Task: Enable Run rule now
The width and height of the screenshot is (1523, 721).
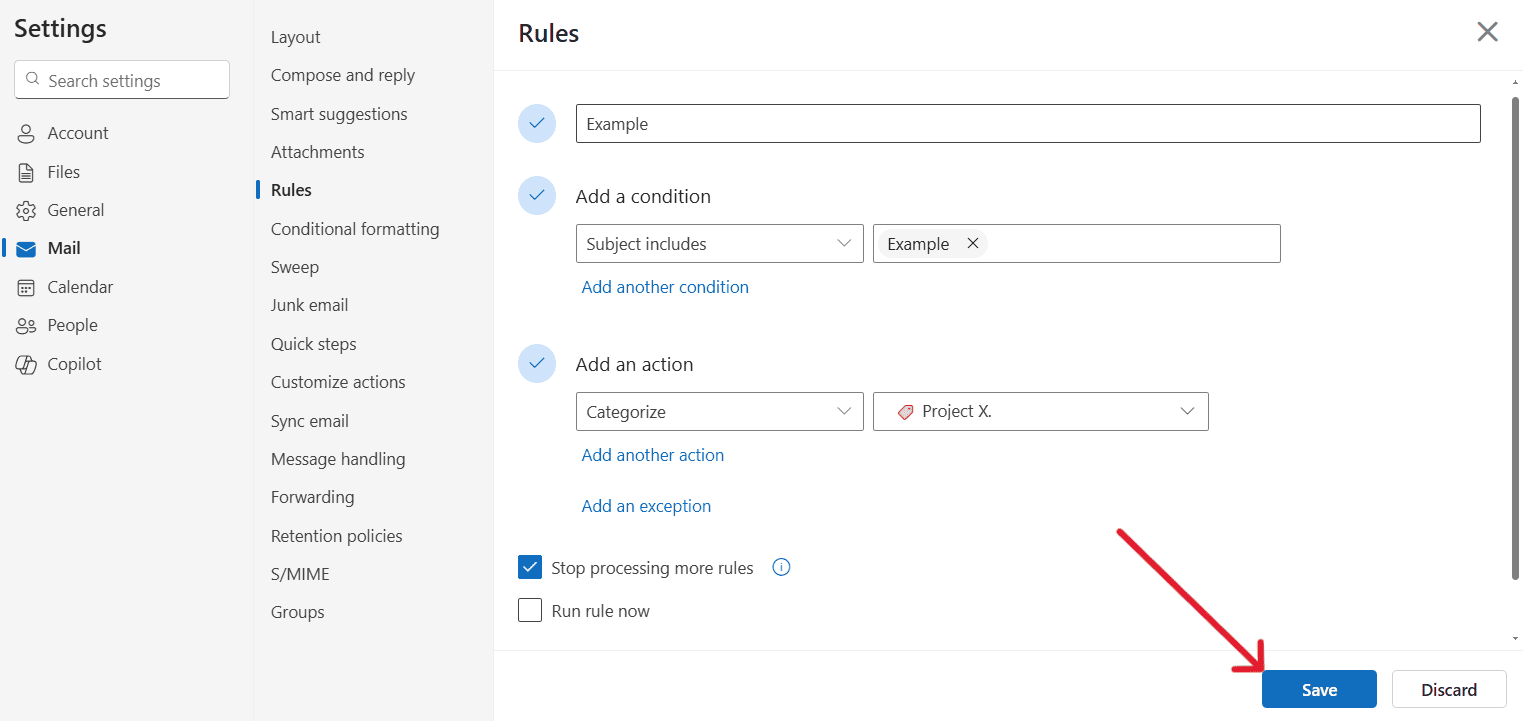Action: point(530,610)
